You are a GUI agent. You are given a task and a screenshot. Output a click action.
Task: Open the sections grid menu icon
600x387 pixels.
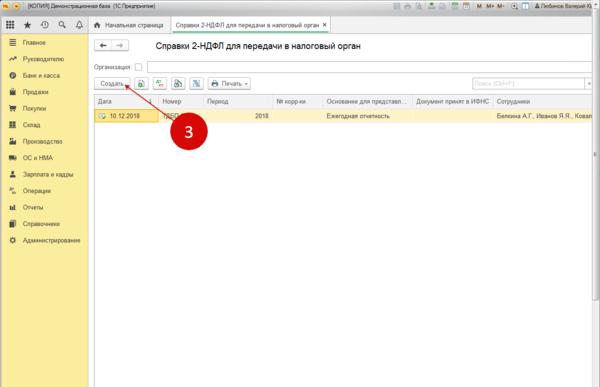point(10,25)
